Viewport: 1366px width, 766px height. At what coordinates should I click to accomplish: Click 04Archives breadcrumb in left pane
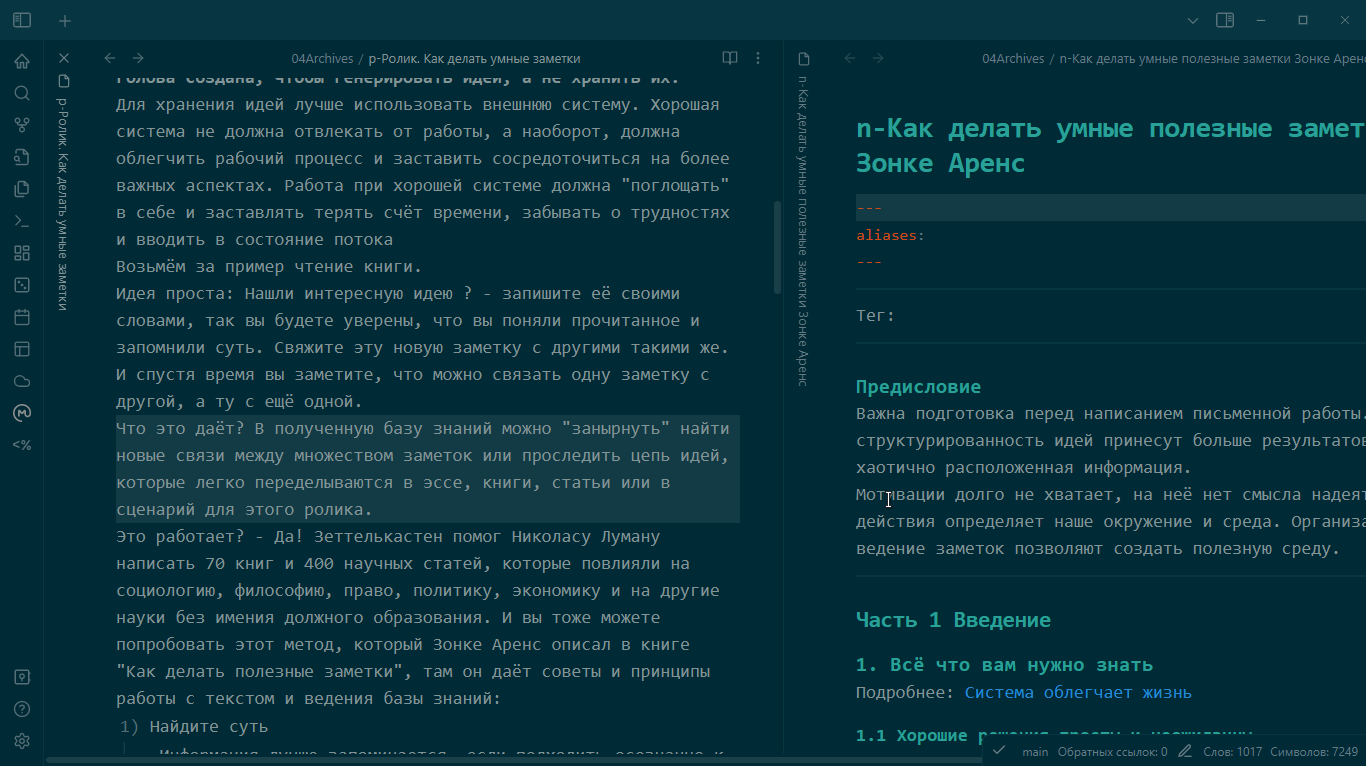click(x=323, y=59)
